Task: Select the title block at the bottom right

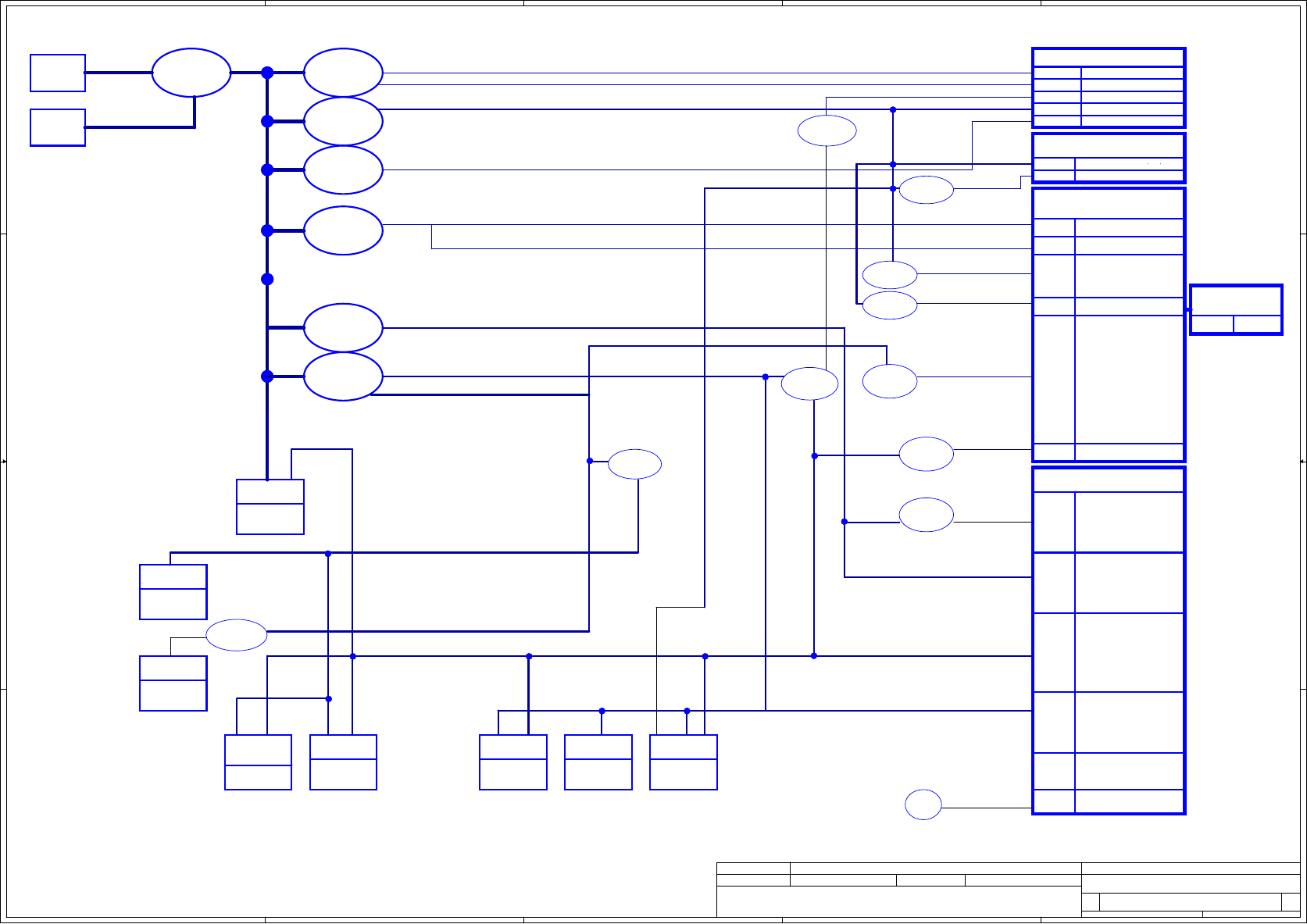Action: (1009, 890)
